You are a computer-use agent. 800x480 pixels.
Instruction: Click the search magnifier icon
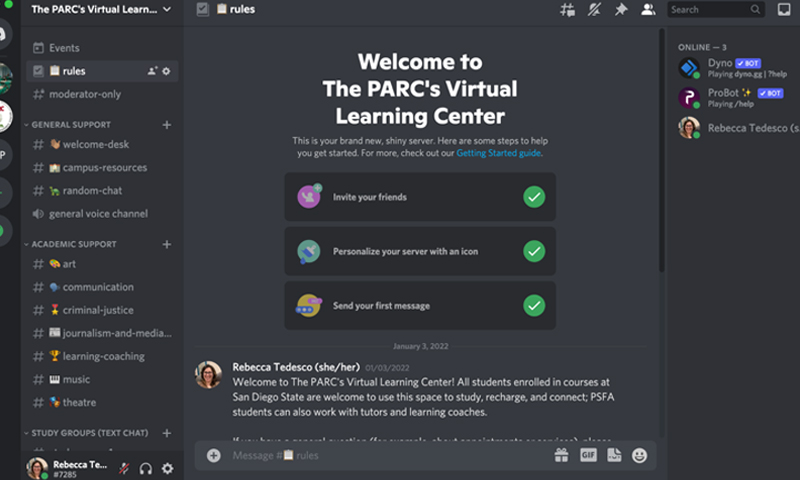(x=755, y=9)
